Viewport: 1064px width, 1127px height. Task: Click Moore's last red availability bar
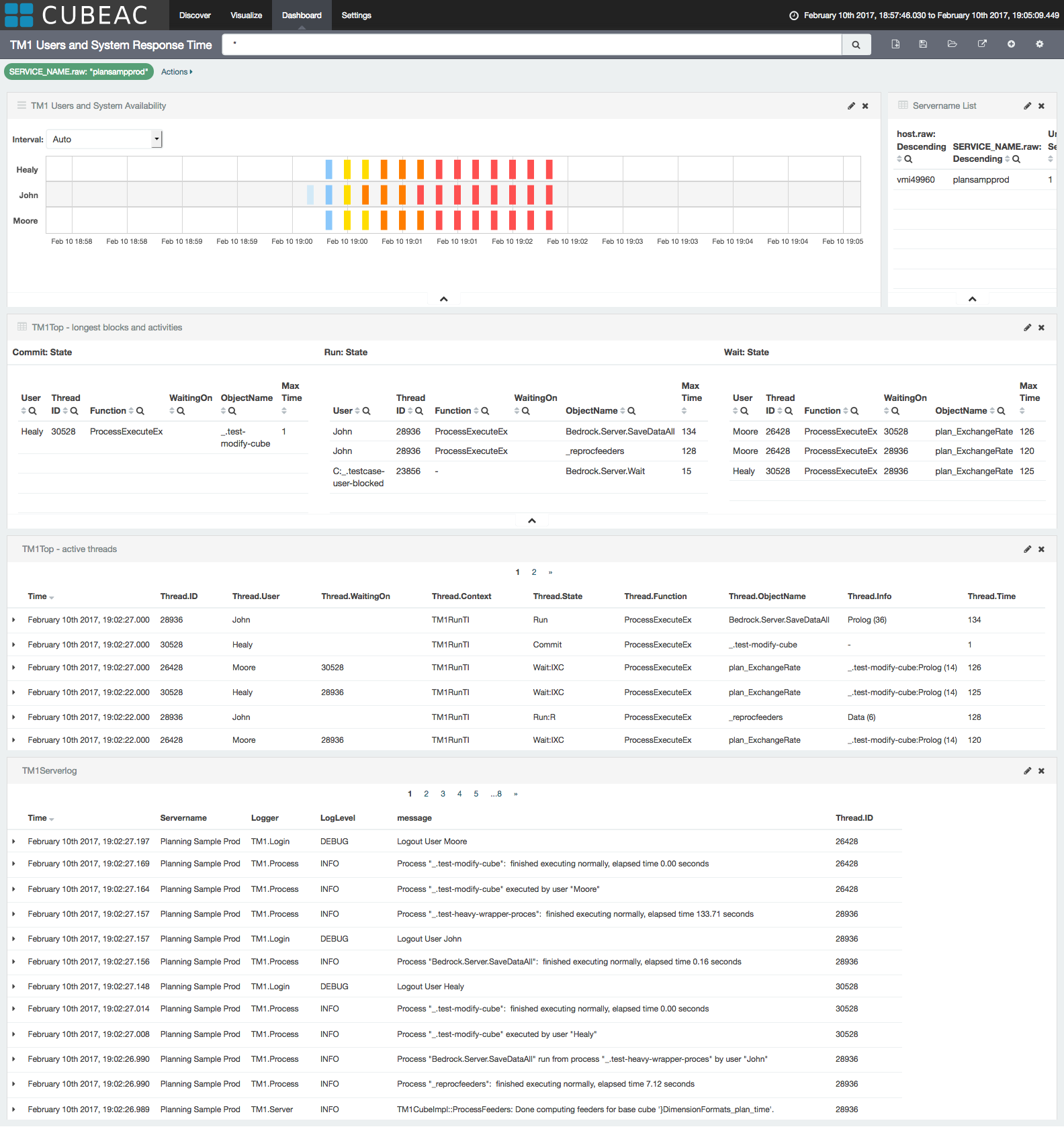(549, 220)
